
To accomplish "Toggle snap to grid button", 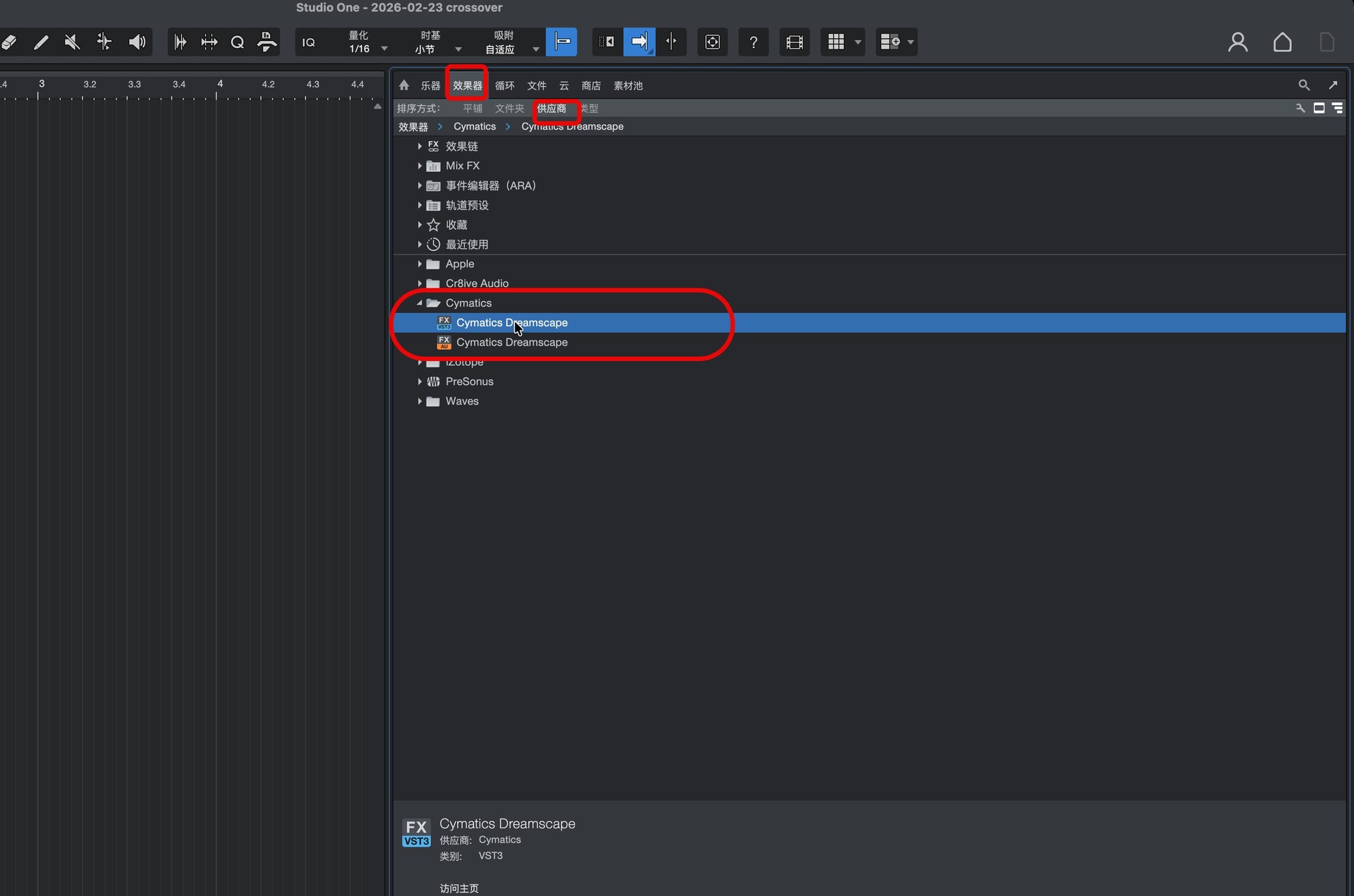I will (x=561, y=42).
